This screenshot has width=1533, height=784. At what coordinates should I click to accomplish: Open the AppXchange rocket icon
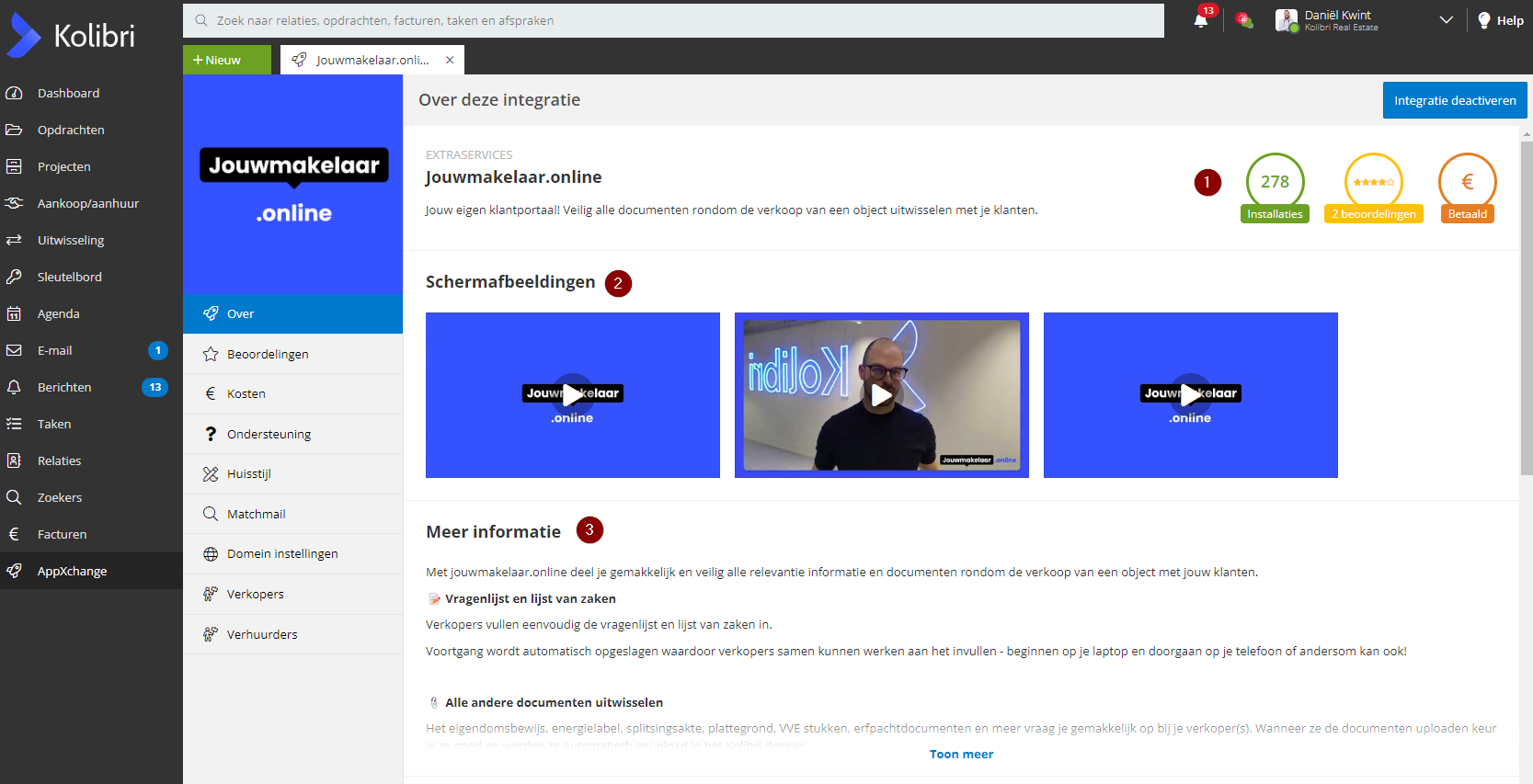[x=14, y=571]
